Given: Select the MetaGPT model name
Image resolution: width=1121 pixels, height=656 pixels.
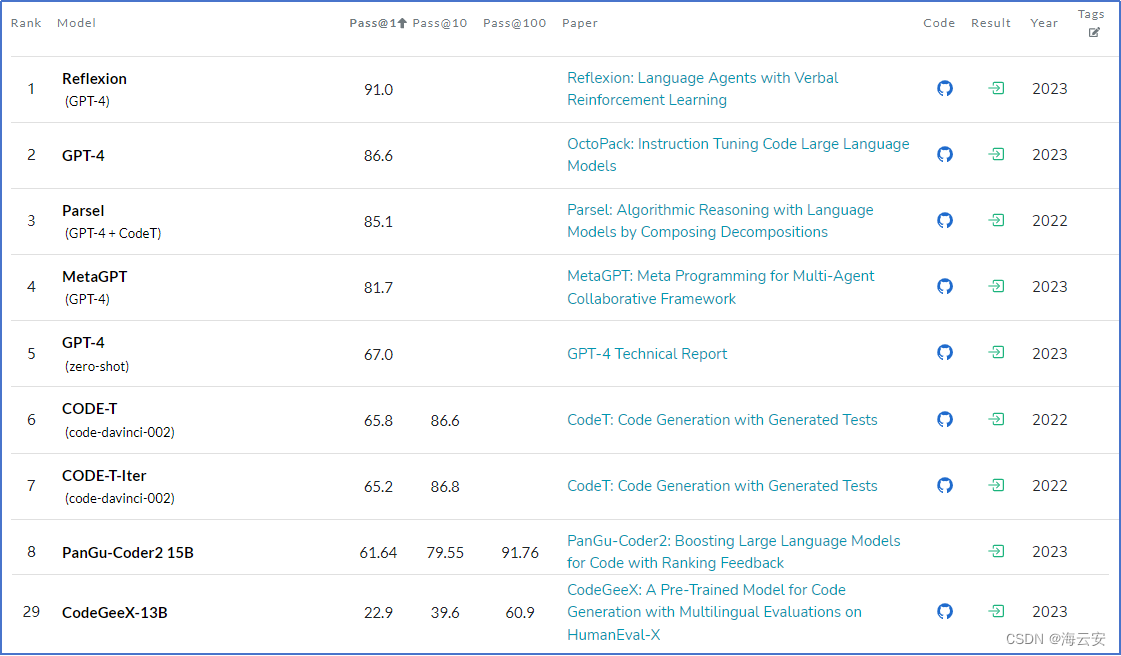Looking at the screenshot, I should coord(94,277).
